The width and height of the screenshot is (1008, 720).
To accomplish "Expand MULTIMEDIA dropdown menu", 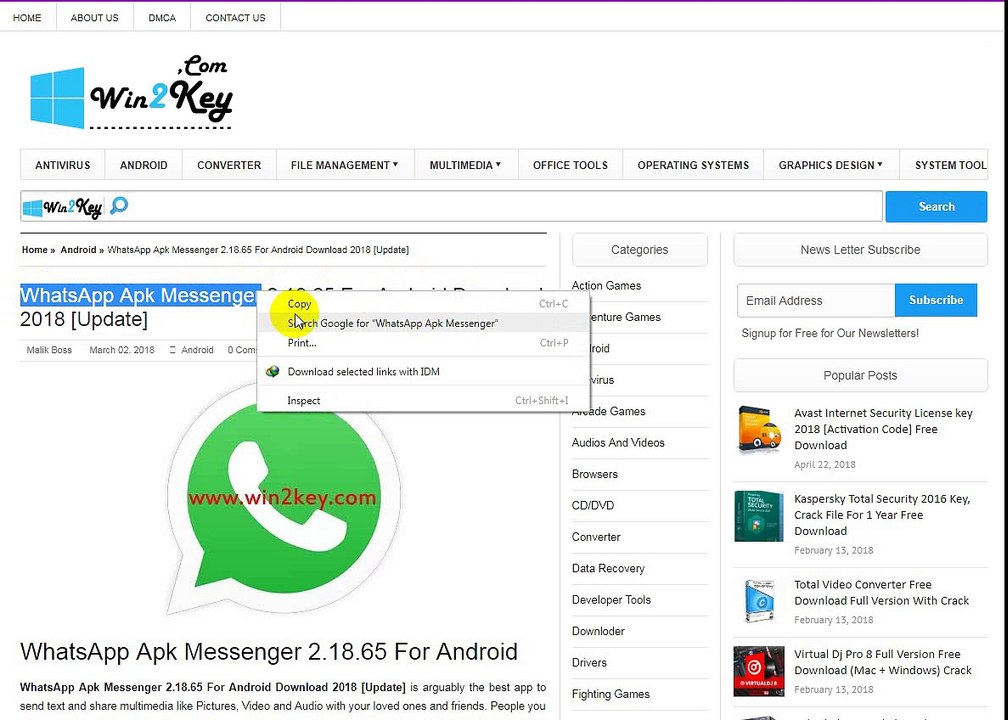I will tap(465, 165).
